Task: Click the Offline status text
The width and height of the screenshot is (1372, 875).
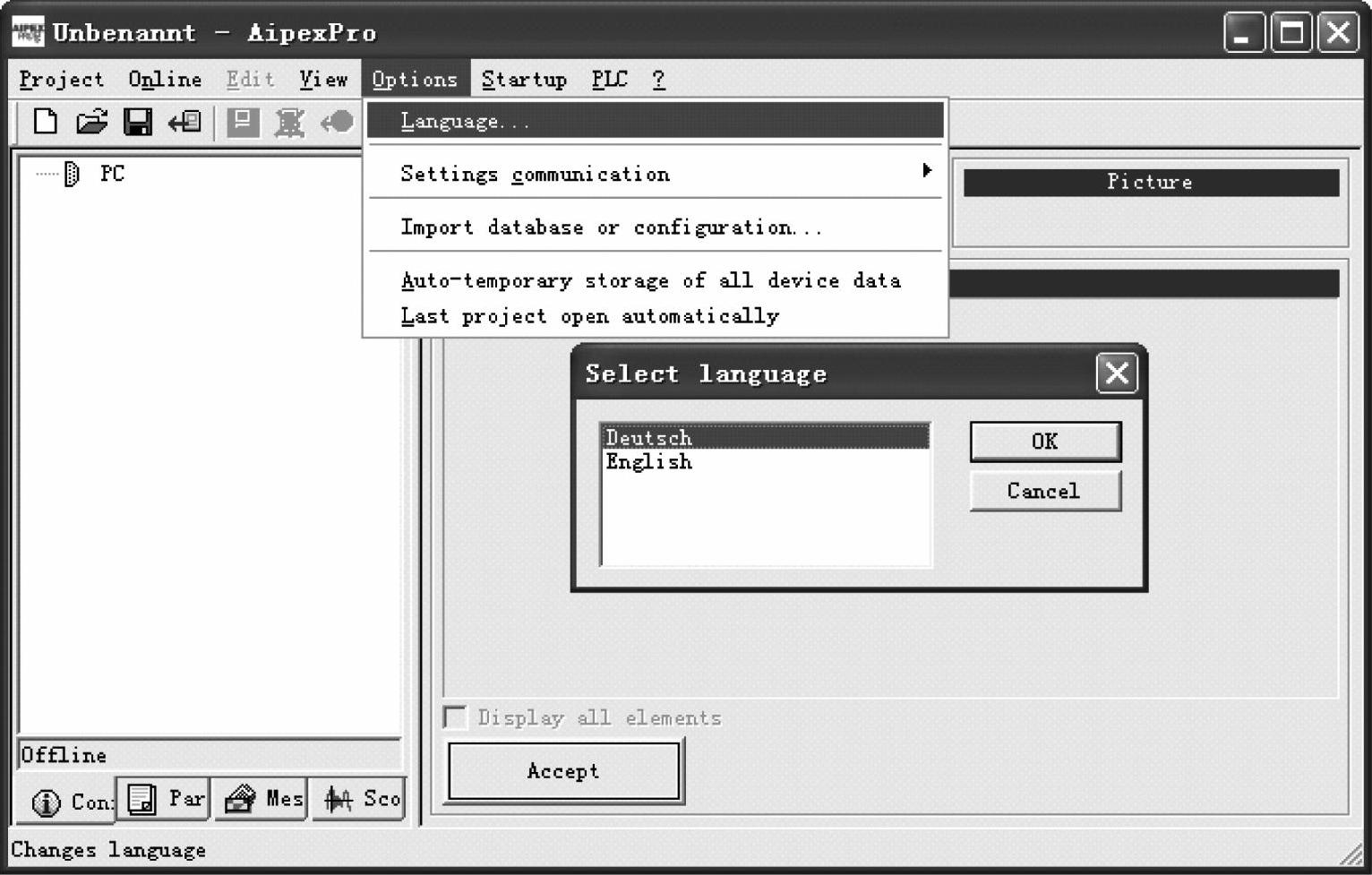Action: [x=64, y=755]
